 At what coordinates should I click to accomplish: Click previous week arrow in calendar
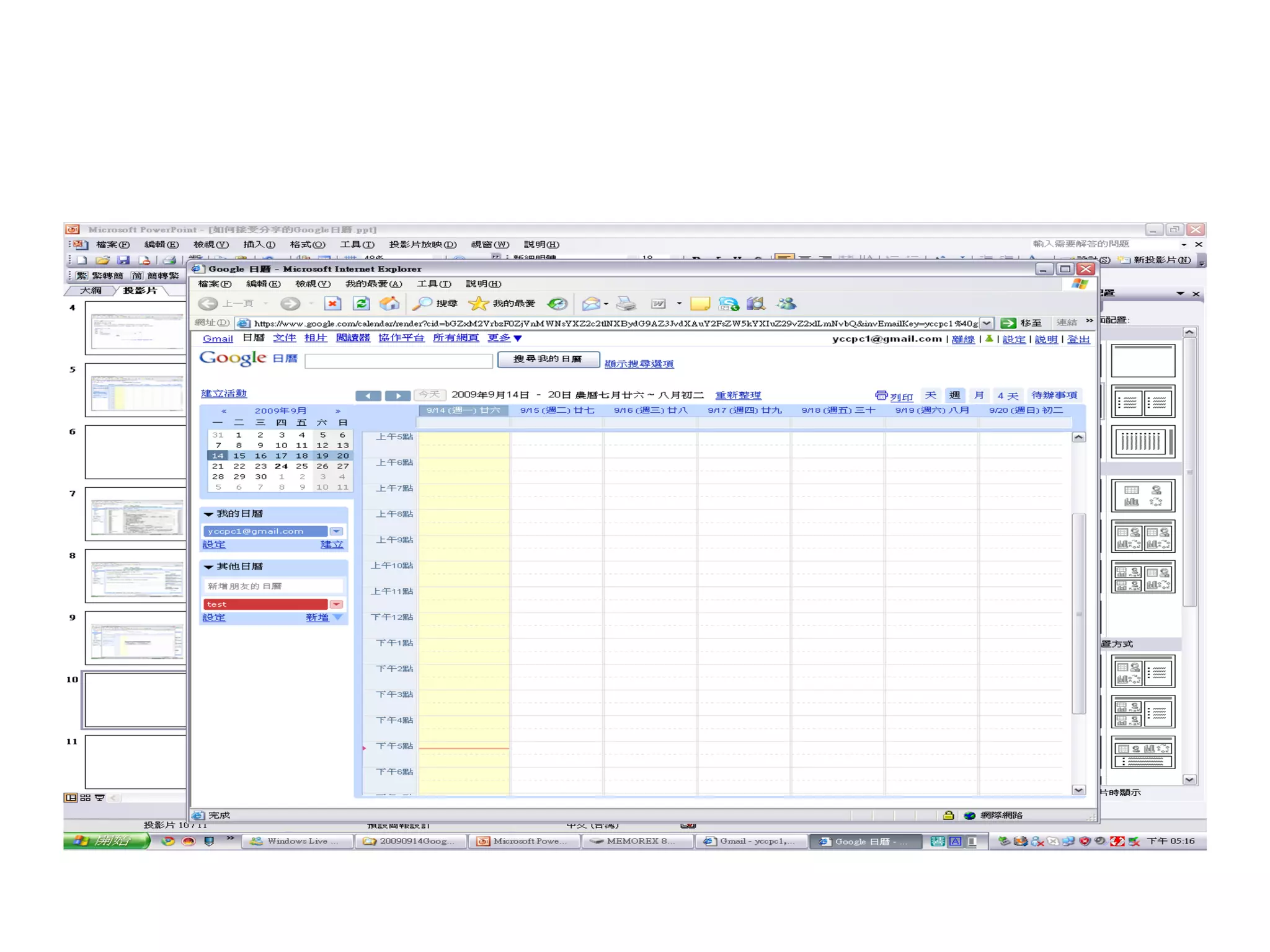tap(368, 395)
